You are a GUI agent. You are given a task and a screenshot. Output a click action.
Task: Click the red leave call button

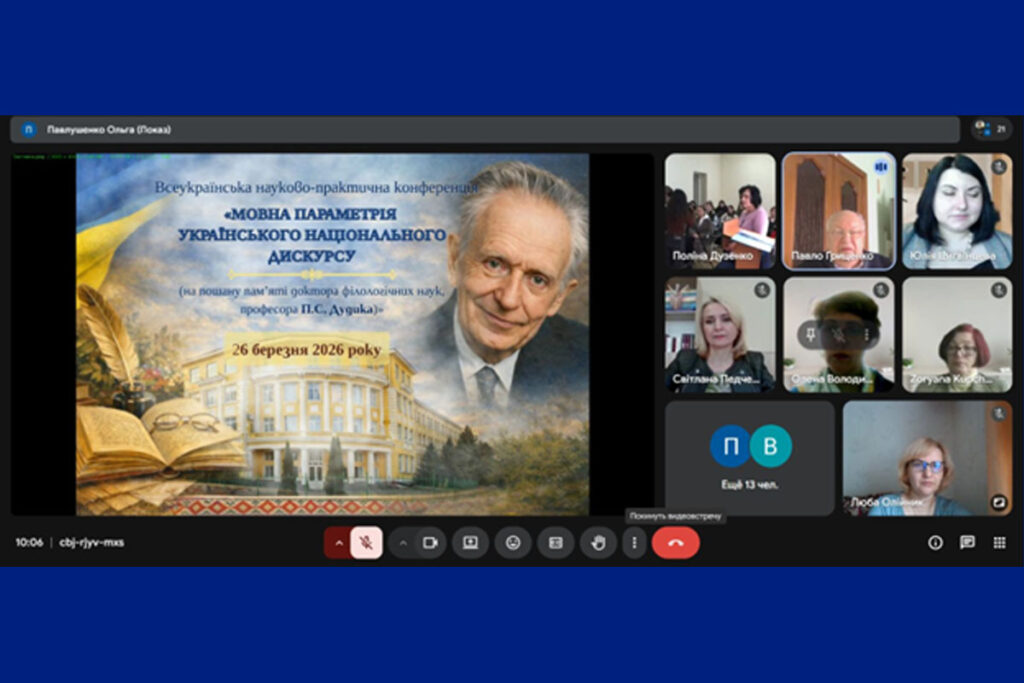[x=675, y=543]
